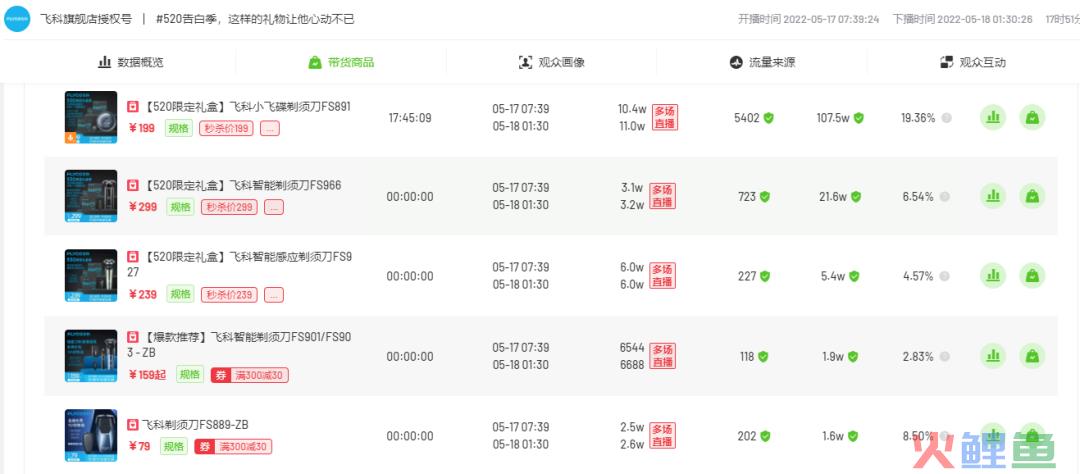Image resolution: width=1080 pixels, height=474 pixels.
Task: Select the 流量来源 tab
Action: [x=762, y=62]
